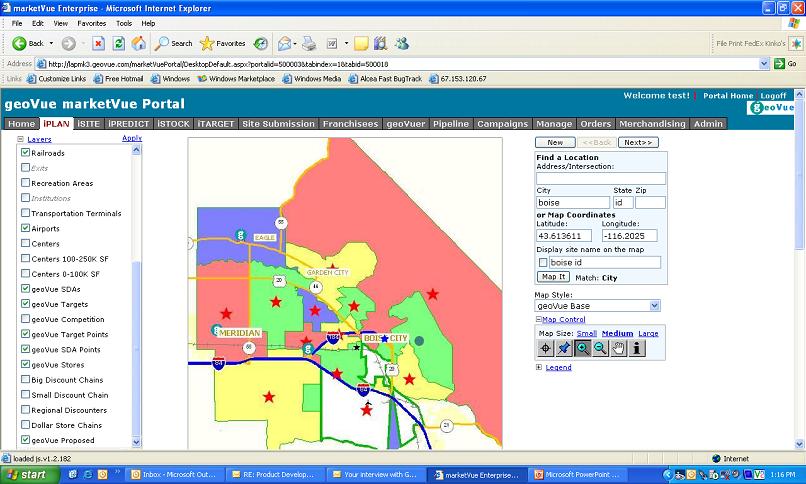806x484 pixels.
Task: Check the Transportation Terminals layer
Action: (x=25, y=213)
